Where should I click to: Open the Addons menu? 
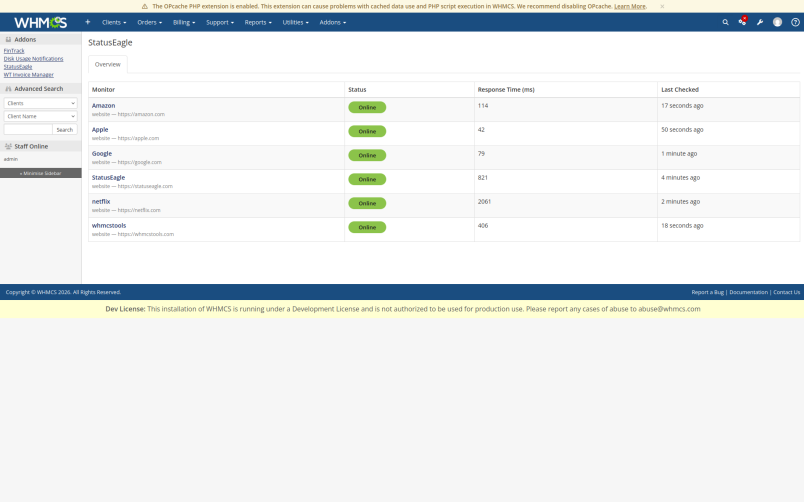tap(333, 23)
